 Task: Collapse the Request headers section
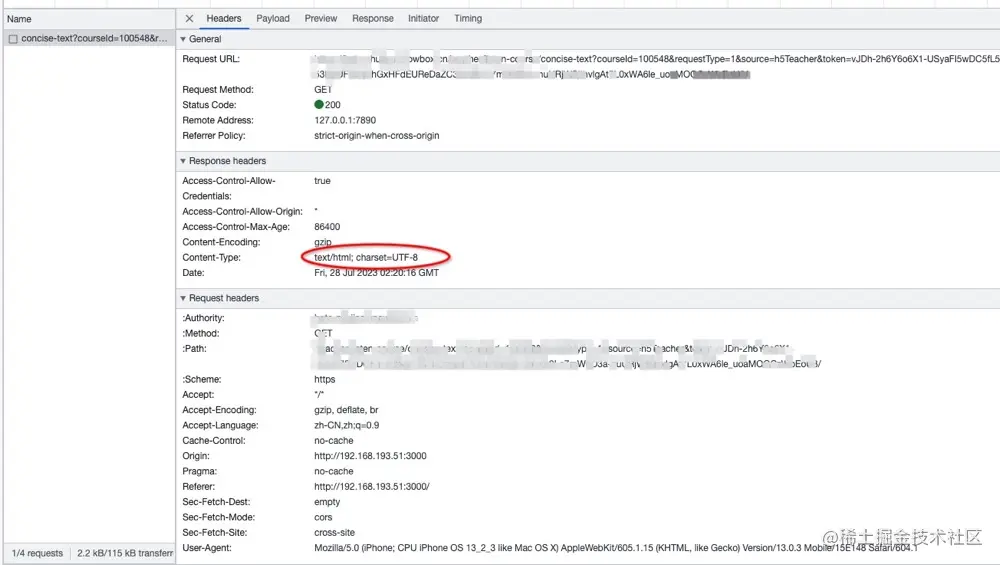[183, 298]
